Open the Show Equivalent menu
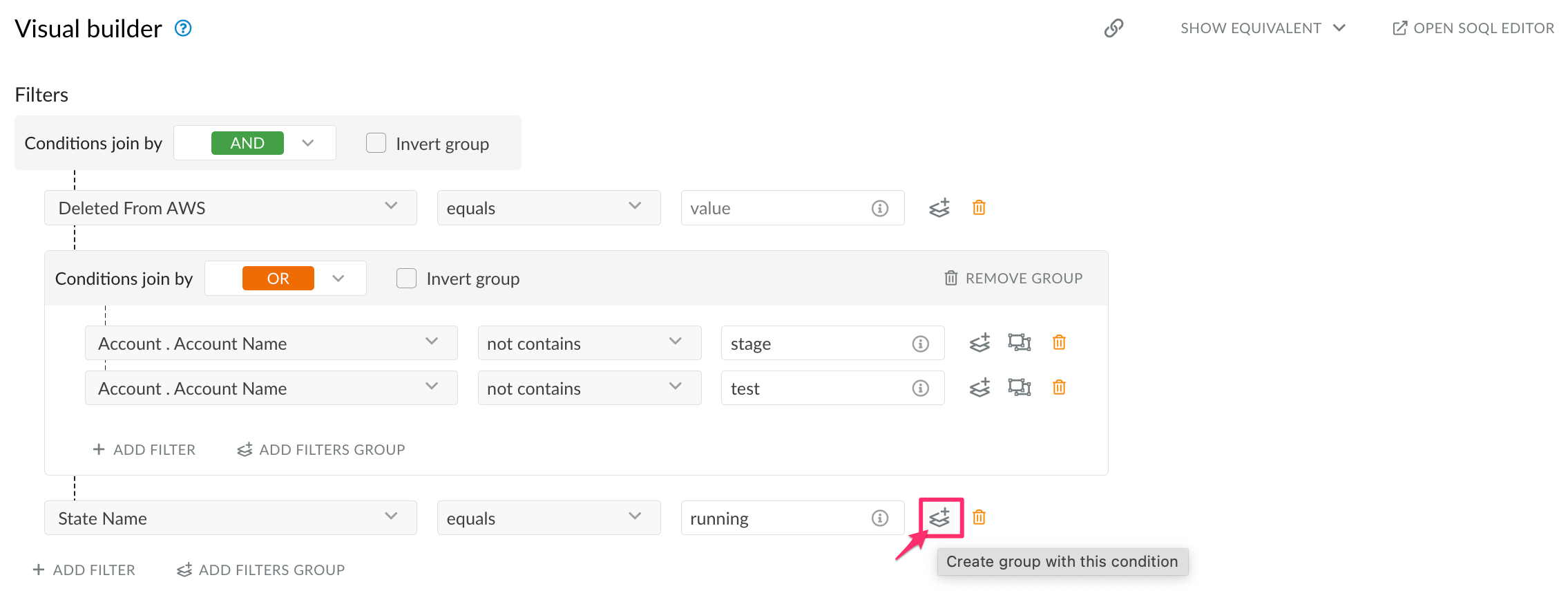The height and width of the screenshot is (591, 1568). click(1262, 28)
